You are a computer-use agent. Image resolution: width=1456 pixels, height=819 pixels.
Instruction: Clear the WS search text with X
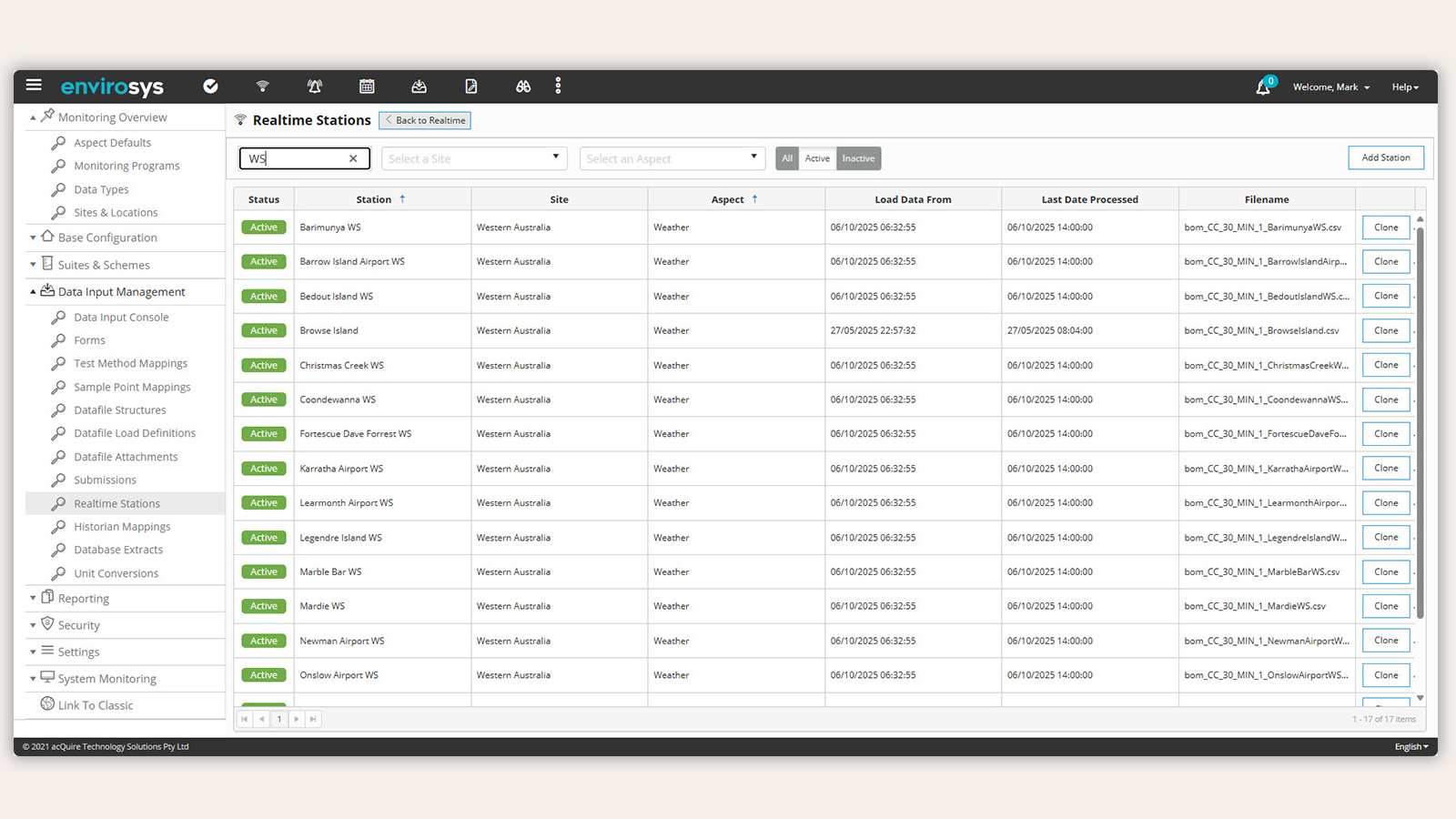353,158
